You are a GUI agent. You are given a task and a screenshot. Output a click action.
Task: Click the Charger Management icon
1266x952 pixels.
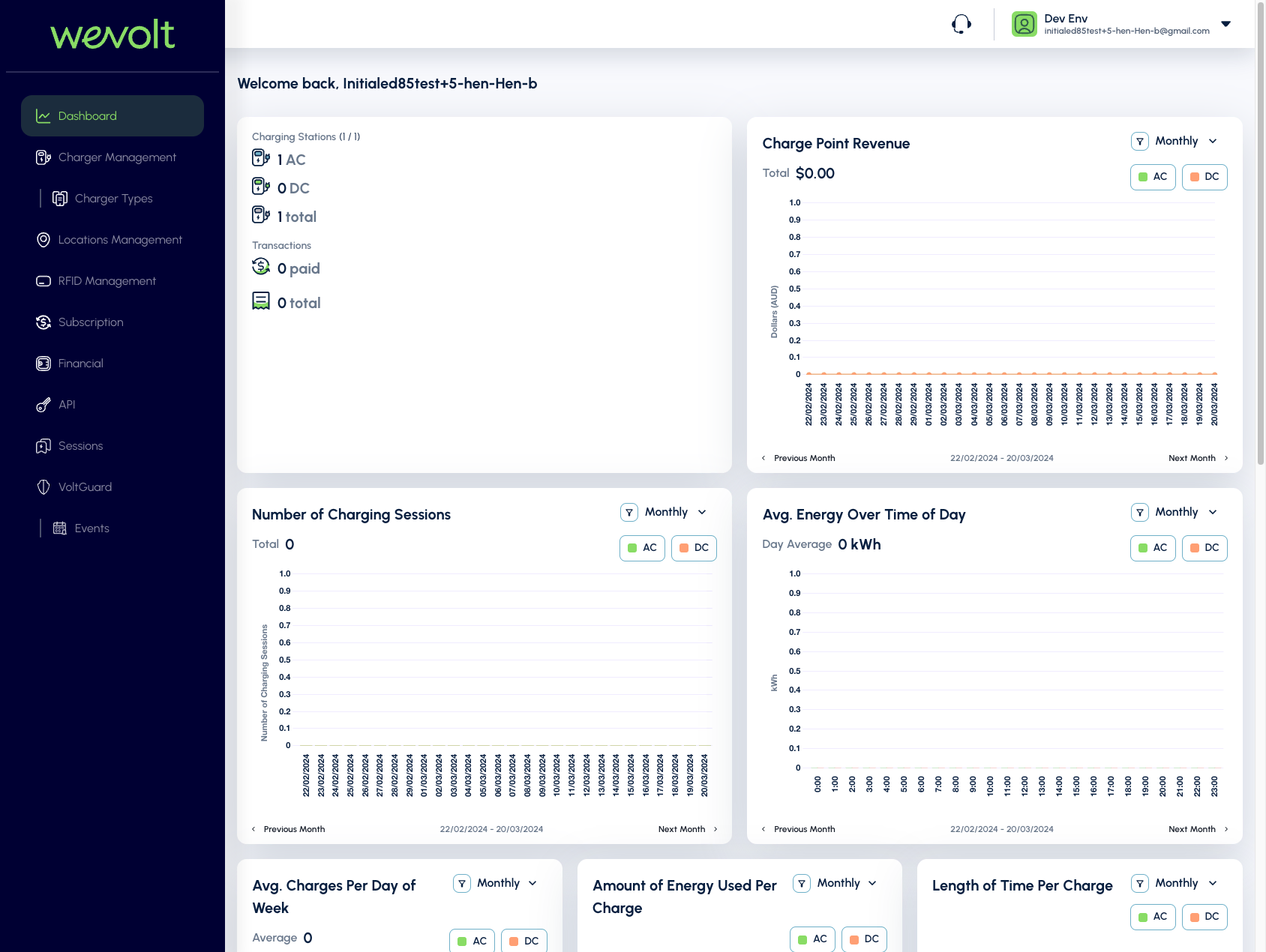[x=43, y=157]
